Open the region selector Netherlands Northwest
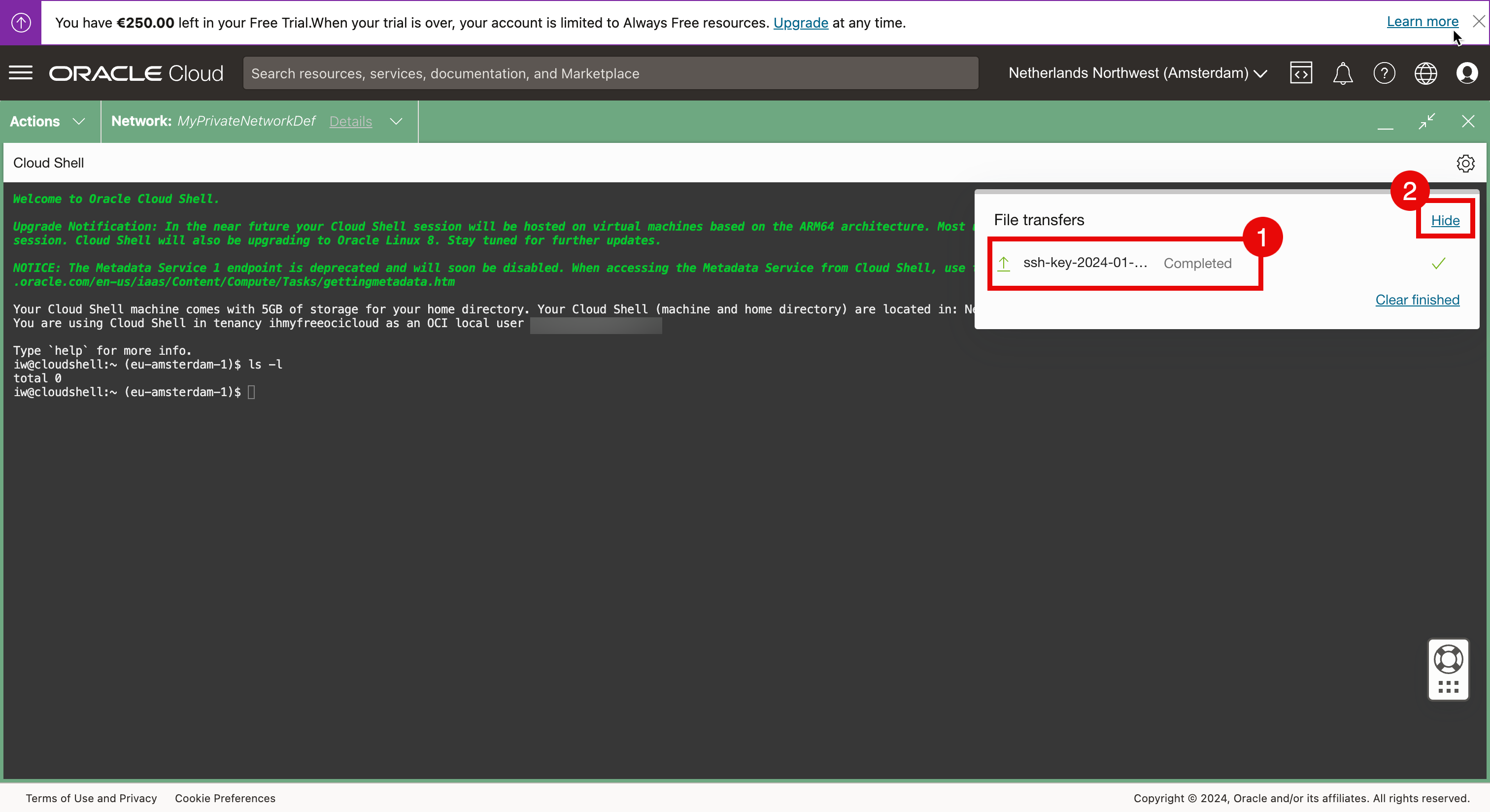Image resolution: width=1490 pixels, height=812 pixels. tap(1137, 73)
